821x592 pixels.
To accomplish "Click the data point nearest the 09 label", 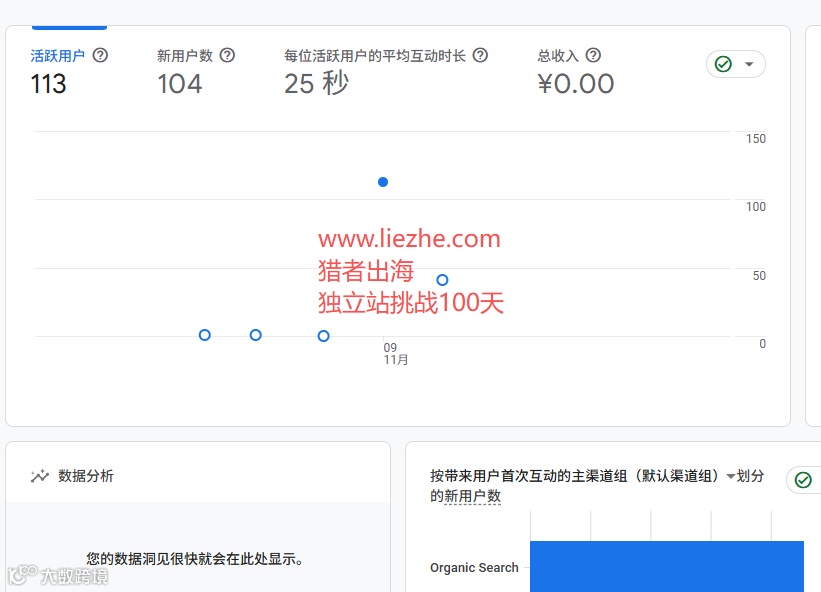I will coord(324,336).
